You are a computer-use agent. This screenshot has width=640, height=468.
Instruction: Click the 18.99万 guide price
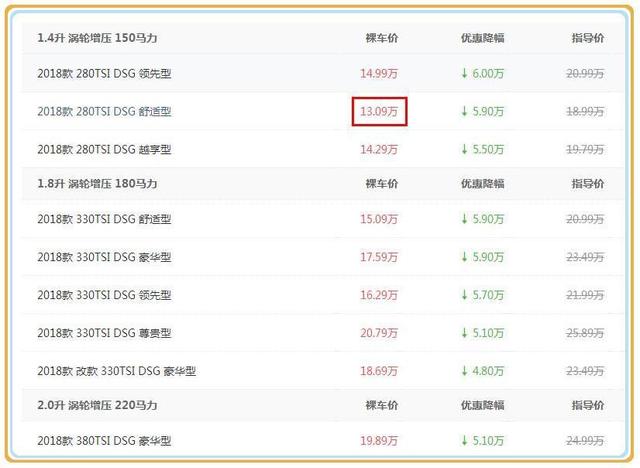(x=585, y=111)
